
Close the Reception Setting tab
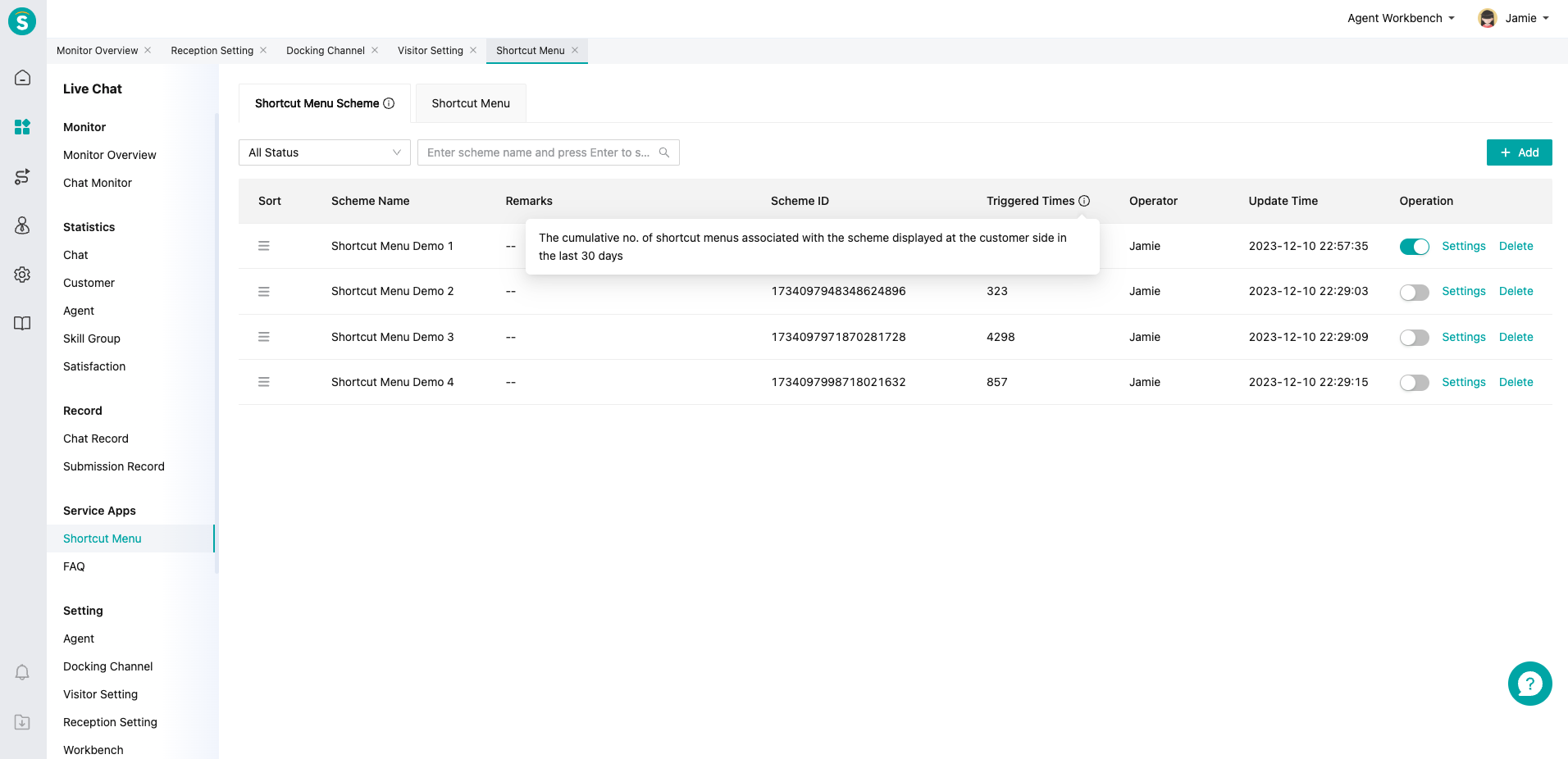(x=263, y=50)
